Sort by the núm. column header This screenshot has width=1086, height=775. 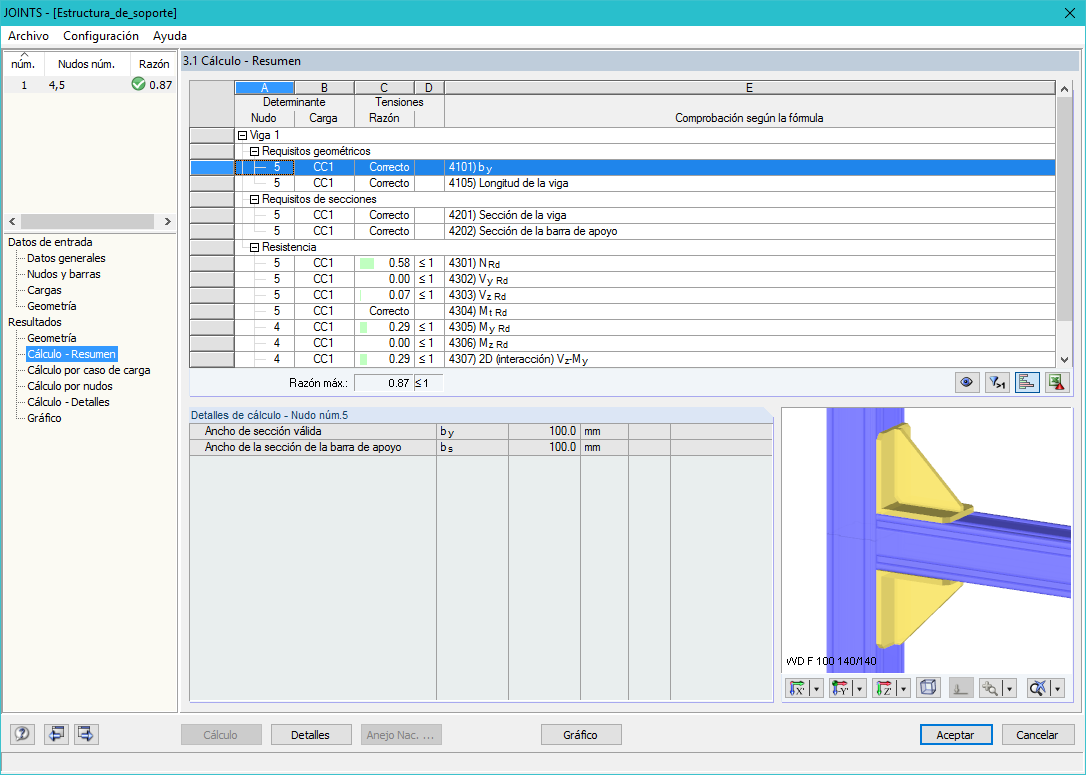click(x=24, y=64)
